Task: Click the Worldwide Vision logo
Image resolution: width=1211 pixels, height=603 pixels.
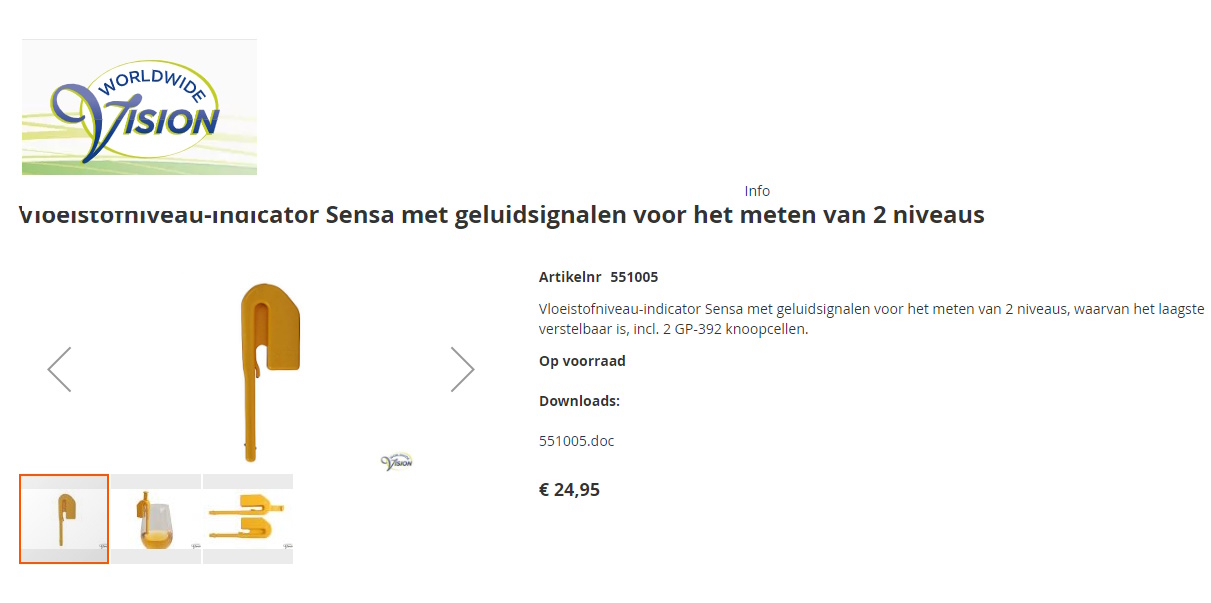Action: click(138, 106)
